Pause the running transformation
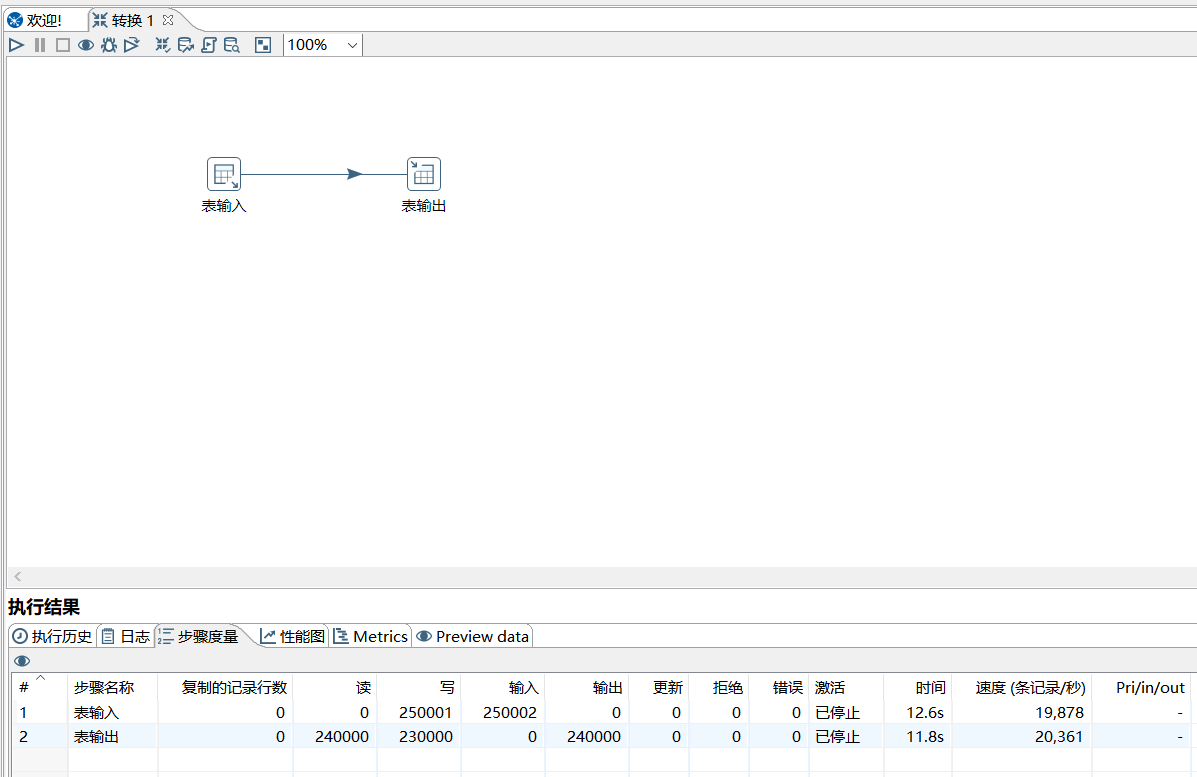Viewport: 1197px width, 777px height. pos(40,45)
